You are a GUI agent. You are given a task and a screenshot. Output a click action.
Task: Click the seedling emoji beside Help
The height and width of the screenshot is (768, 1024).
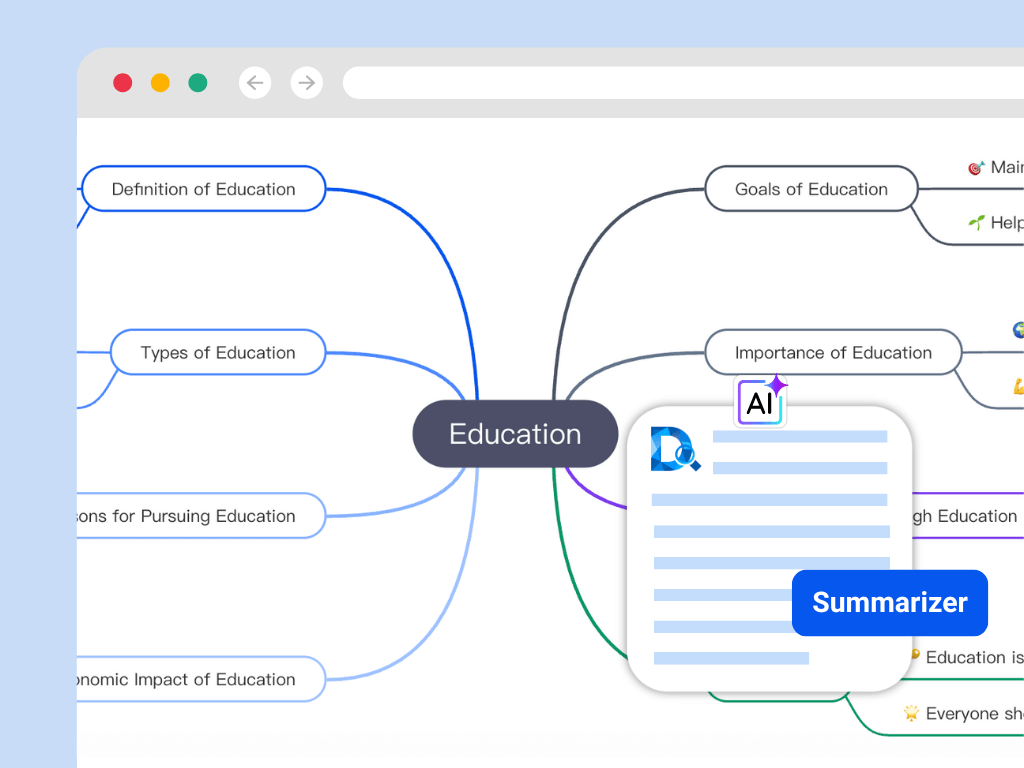coord(976,223)
